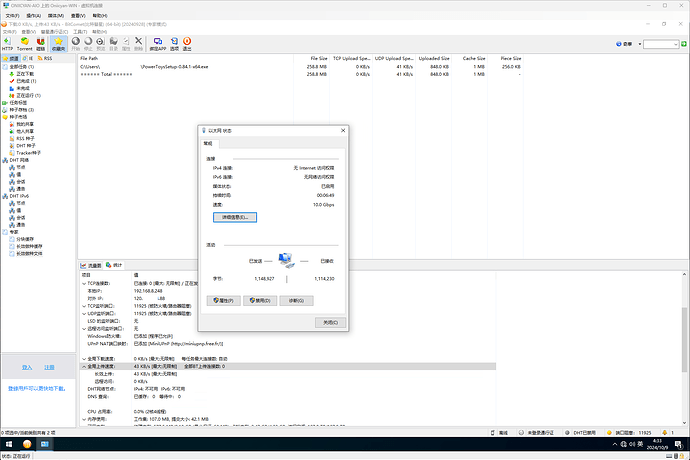Image resolution: width=690 pixels, height=460 pixels.
Task: Select the RSS 种子 sidebar item
Action: click(x=22, y=139)
